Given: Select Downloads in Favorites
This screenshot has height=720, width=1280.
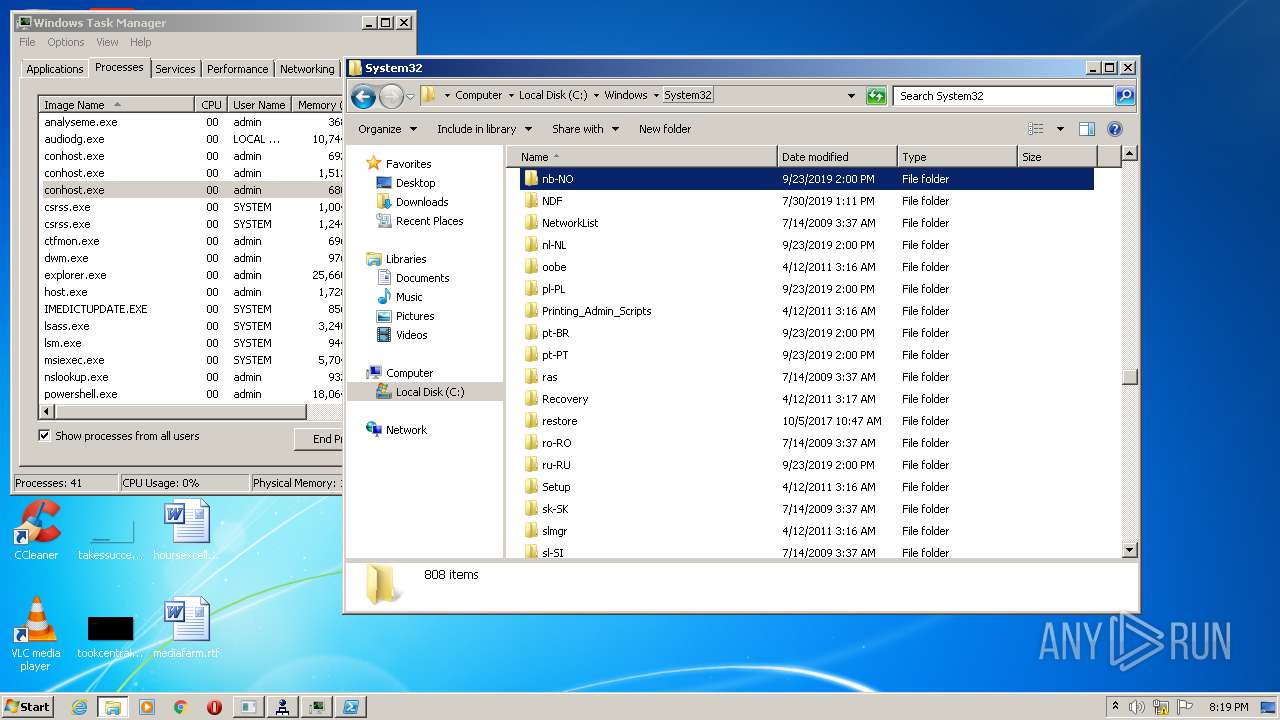Looking at the screenshot, I should (x=421, y=202).
